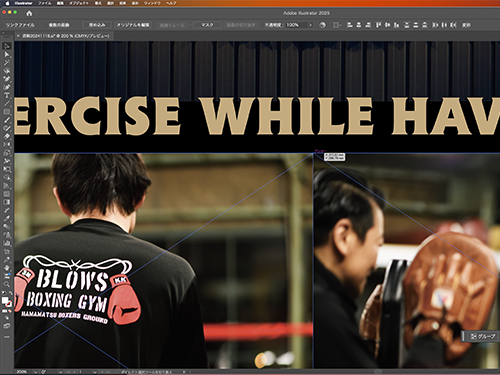Open the ファイル menu

tap(45, 3)
